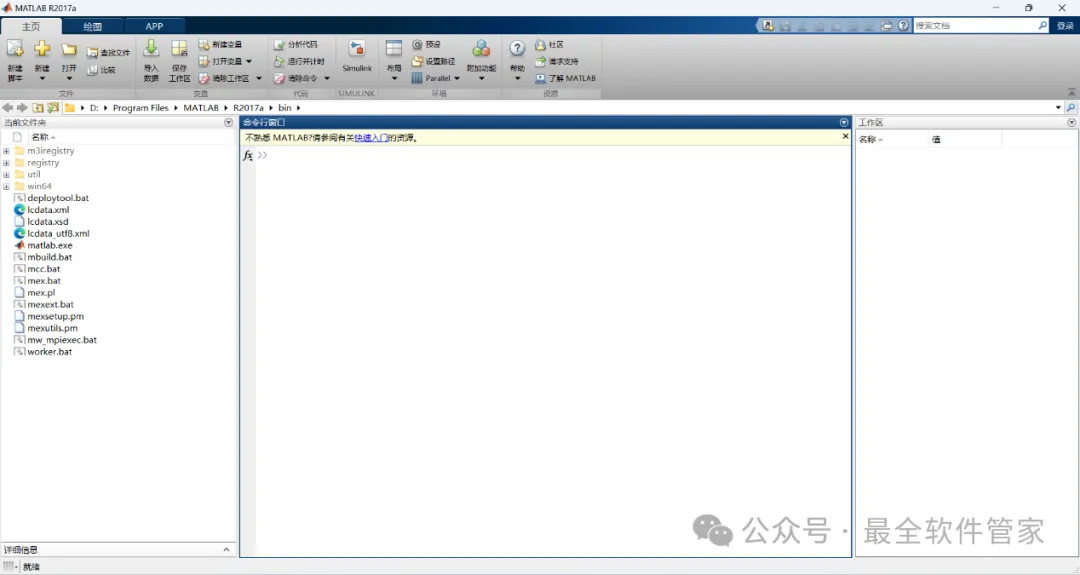The width and height of the screenshot is (1080, 575).
Task: Expand the m3iregistry folder
Action: pyautogui.click(x=6, y=151)
